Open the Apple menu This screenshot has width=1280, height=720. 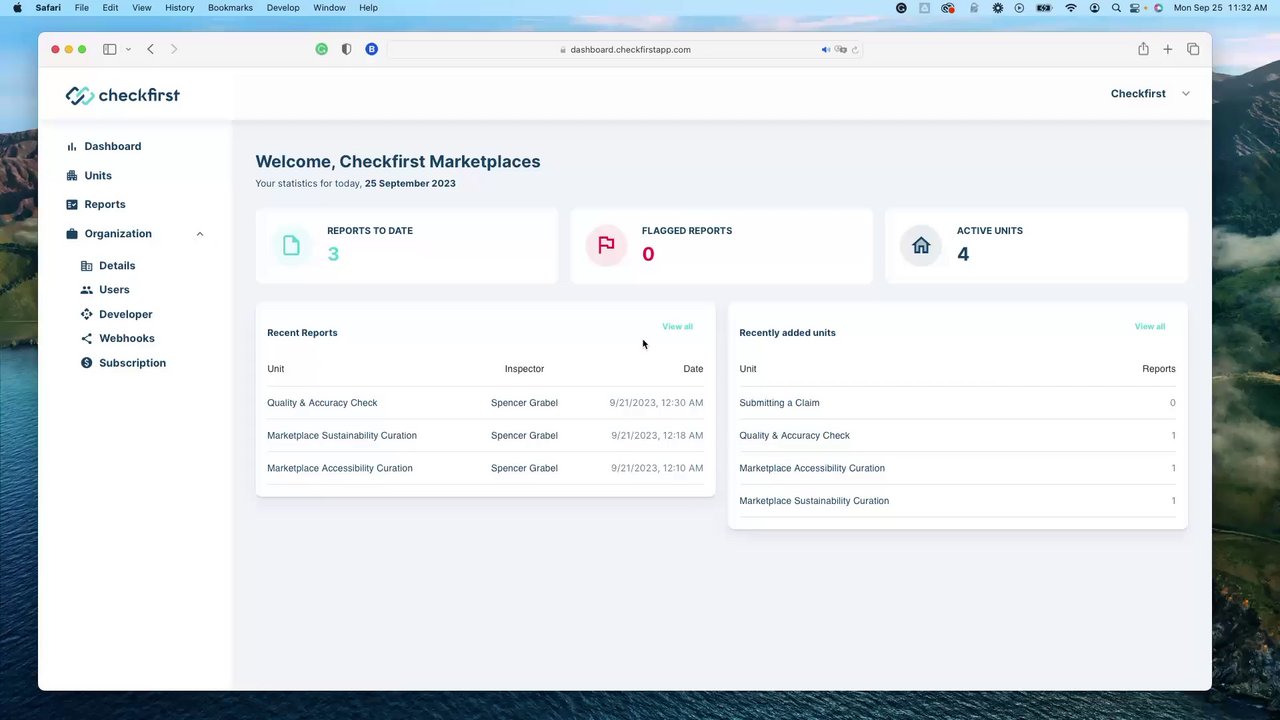tap(17, 8)
